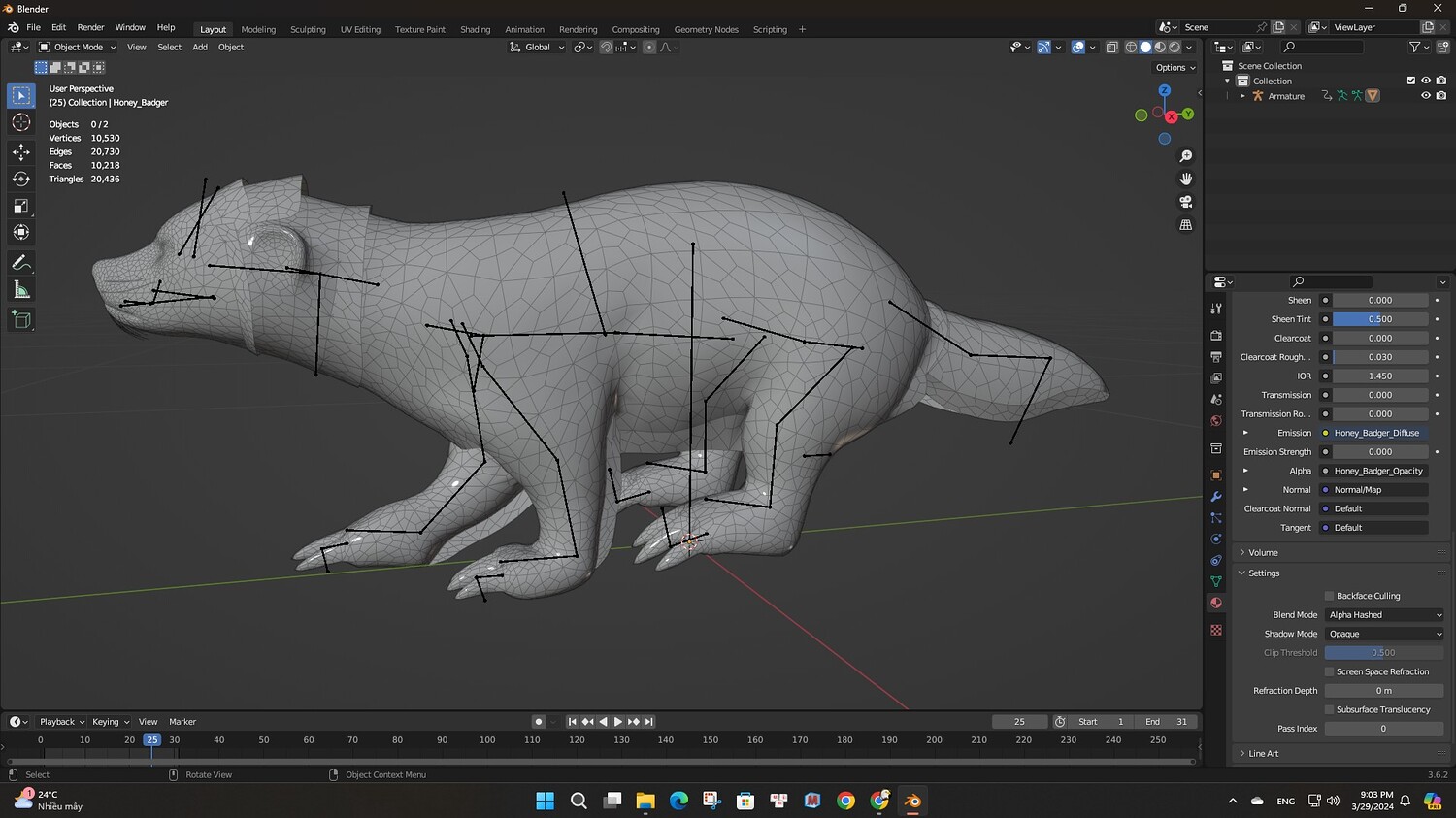Click the Sheen Tint slider
1456x818 pixels.
(x=1379, y=319)
